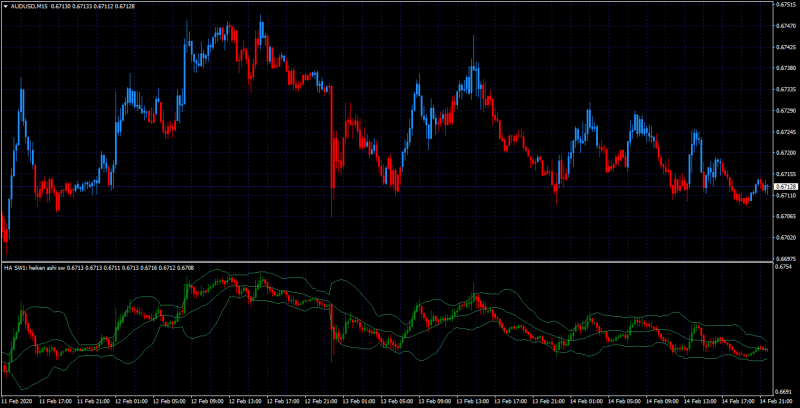Click the 14 Feb 13:00 time label
Viewport: 800px width, 408px height.
701,400
